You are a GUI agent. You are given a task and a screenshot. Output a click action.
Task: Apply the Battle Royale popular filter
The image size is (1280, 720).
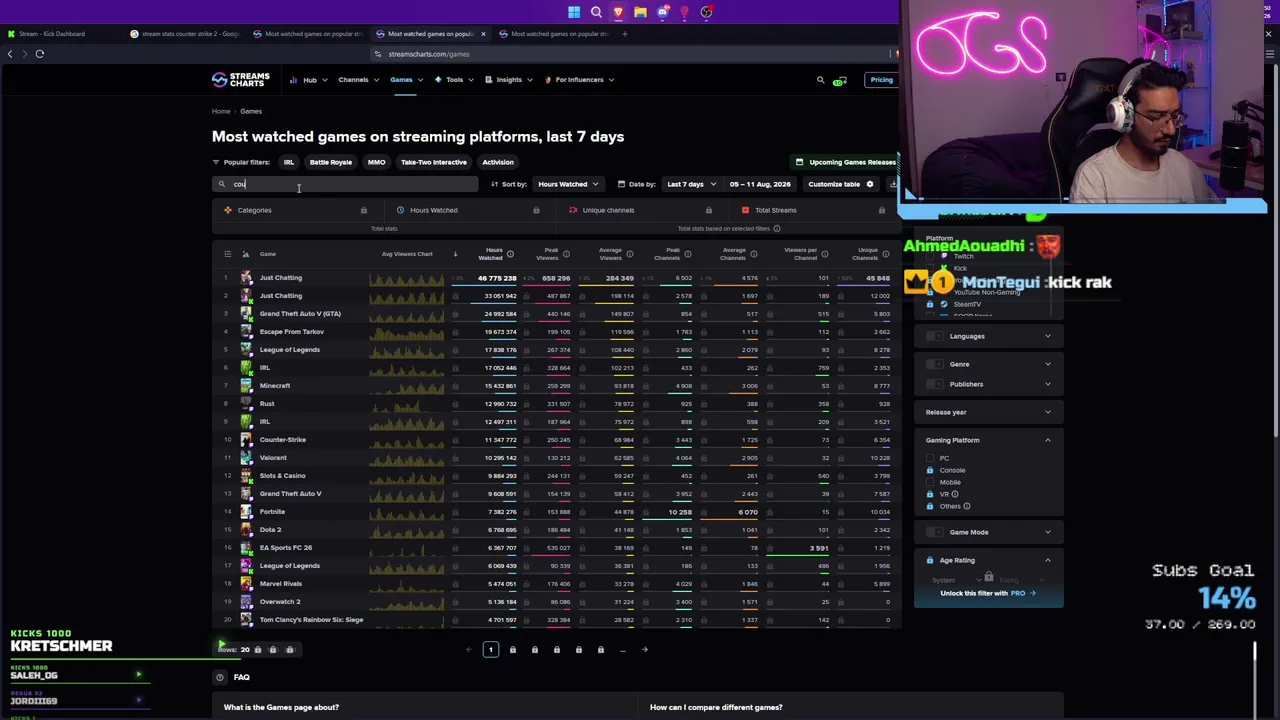point(331,162)
